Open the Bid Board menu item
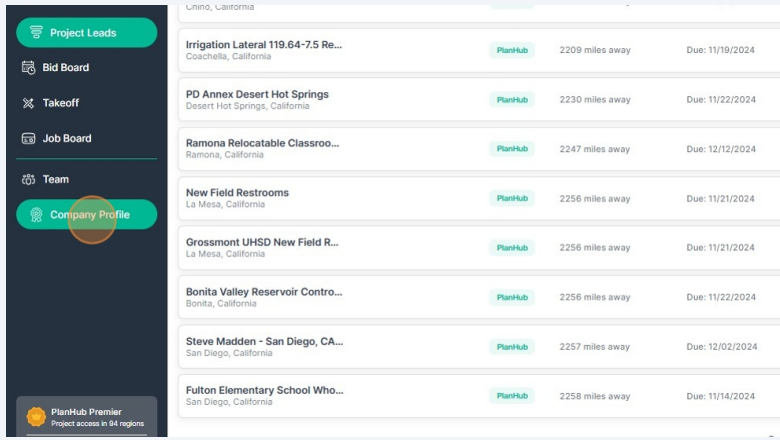 (87, 68)
